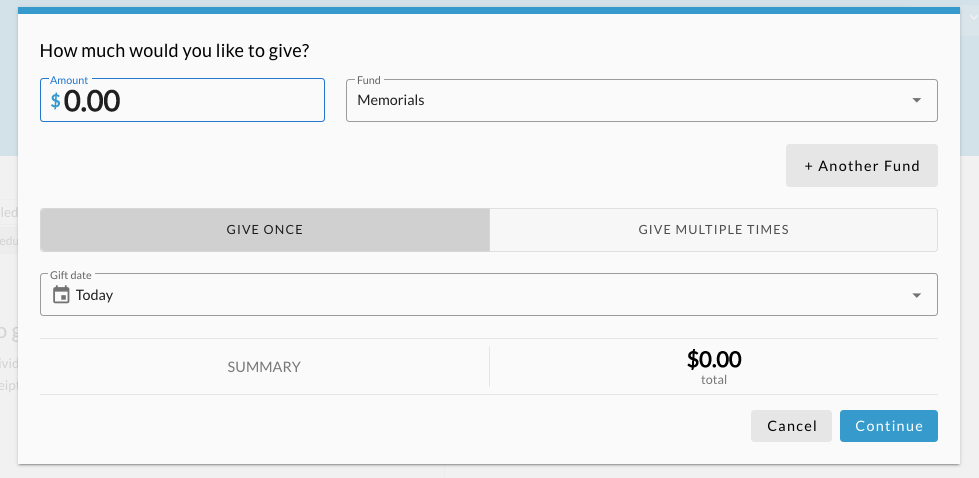Open the Today gift date dropdown
The image size is (979, 478).
[x=489, y=295]
